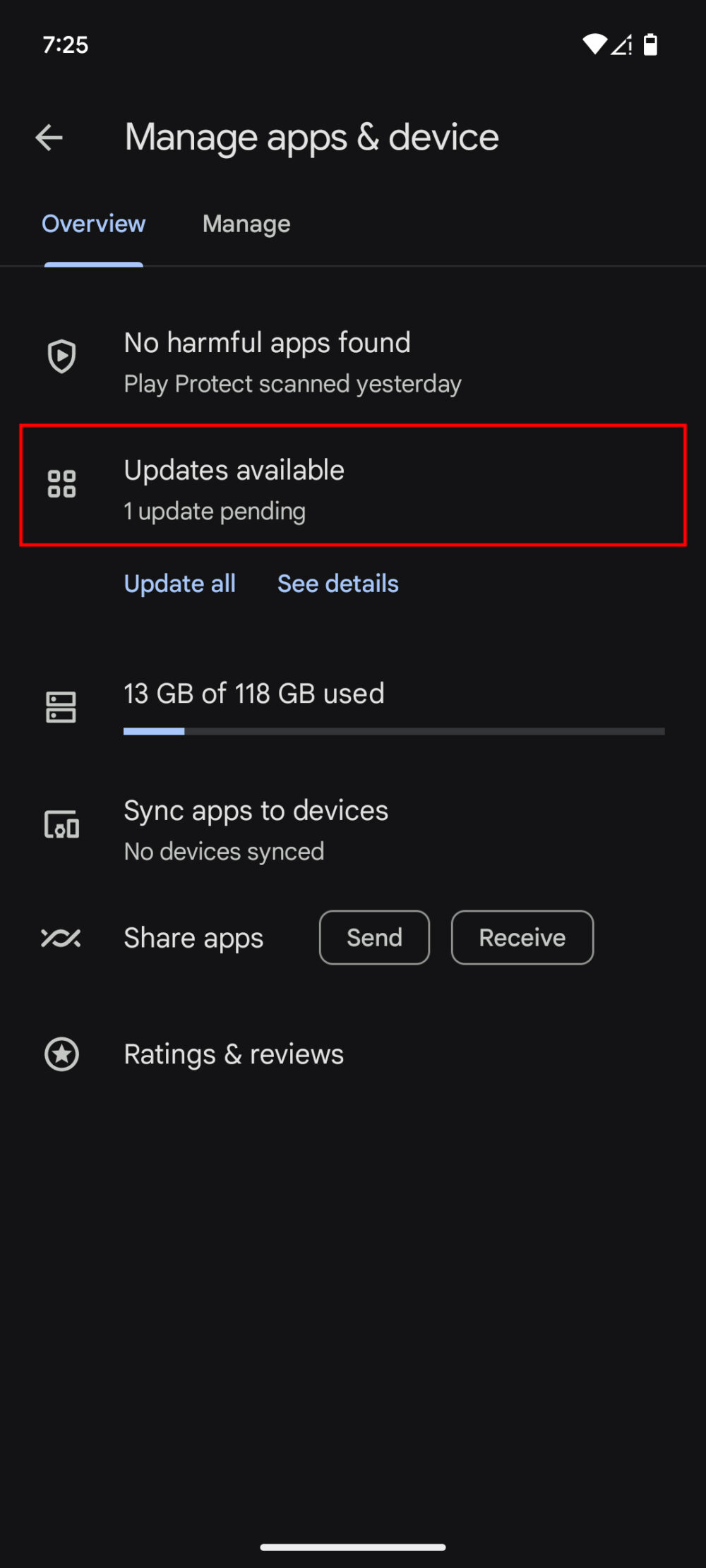Expand Play Protect scan results
The image size is (706, 1568).
pos(292,383)
